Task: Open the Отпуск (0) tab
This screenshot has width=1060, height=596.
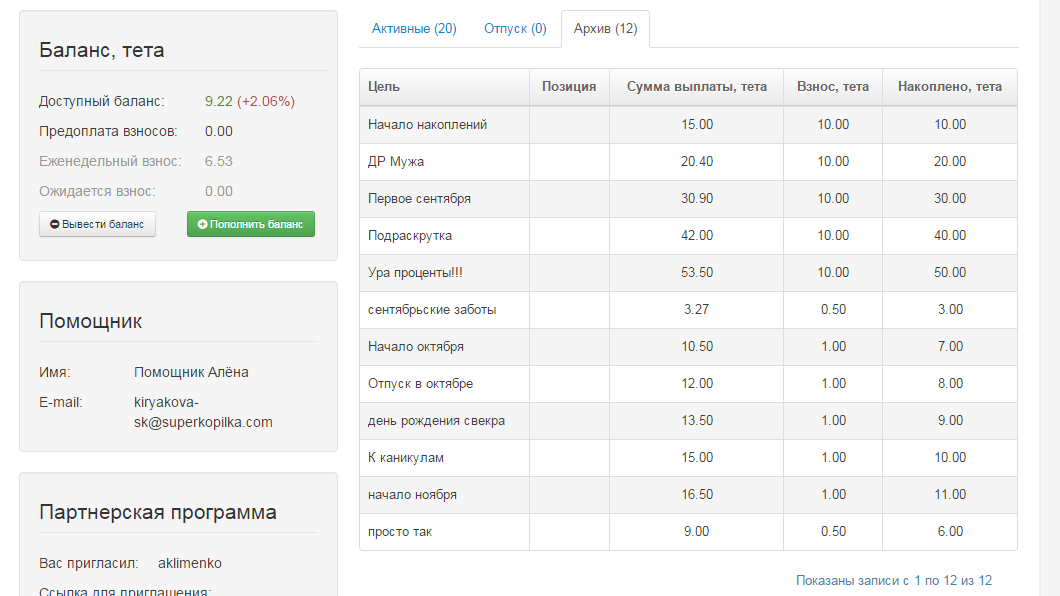Action: (x=515, y=29)
